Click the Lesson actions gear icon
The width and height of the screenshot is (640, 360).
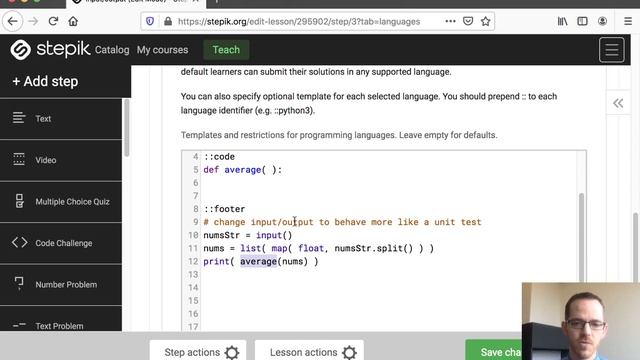(x=349, y=352)
